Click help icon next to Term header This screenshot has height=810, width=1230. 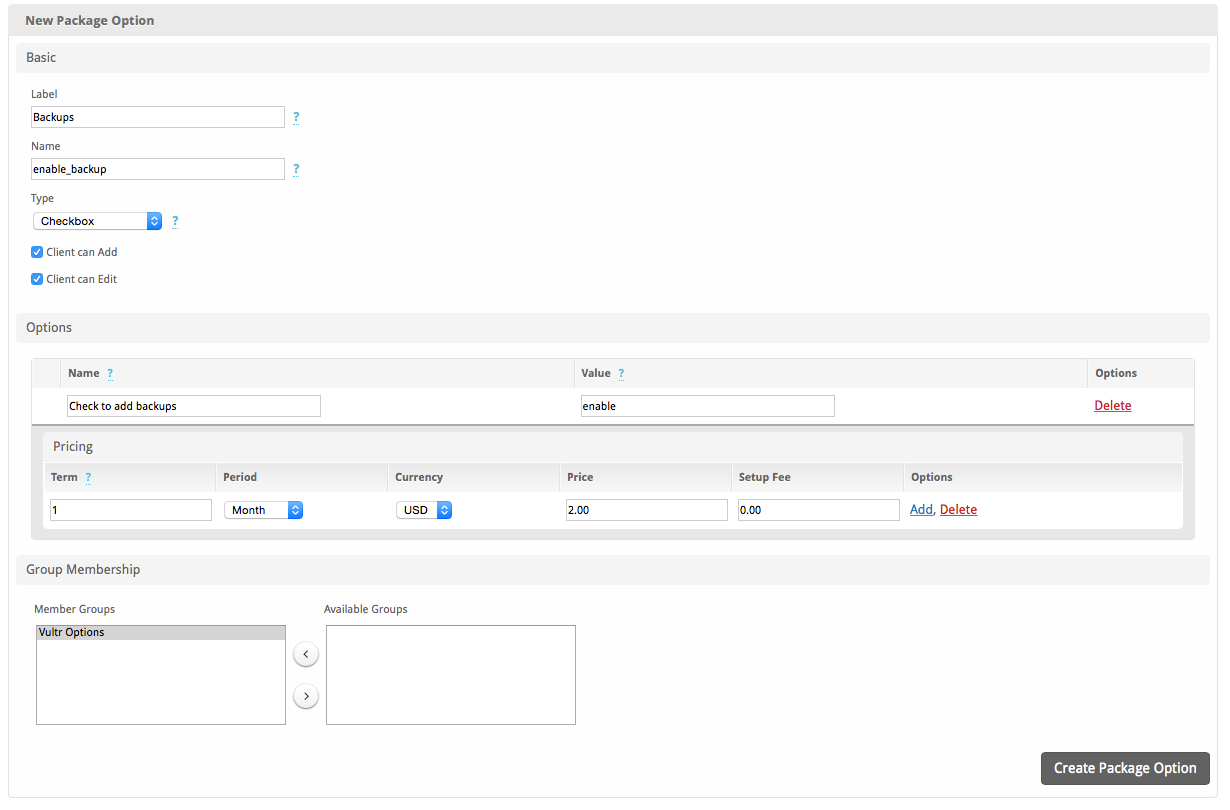(88, 477)
